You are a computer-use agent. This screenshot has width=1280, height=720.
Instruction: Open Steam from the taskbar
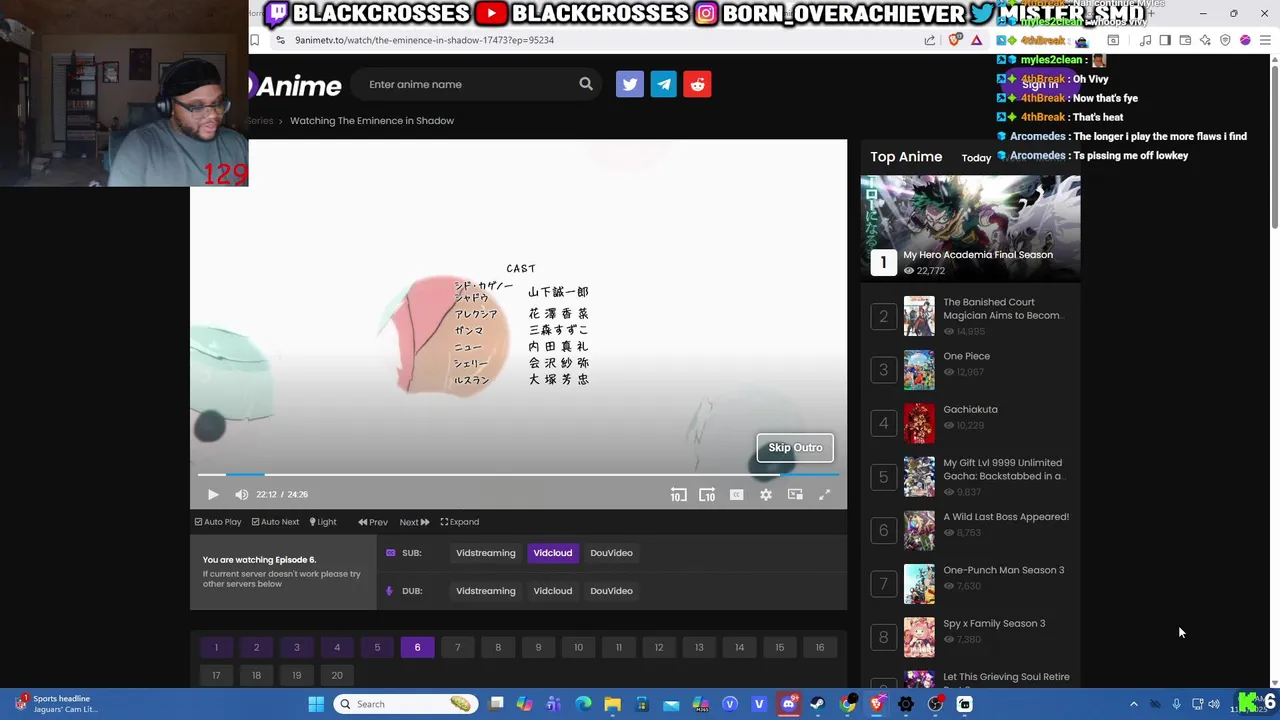(x=817, y=704)
